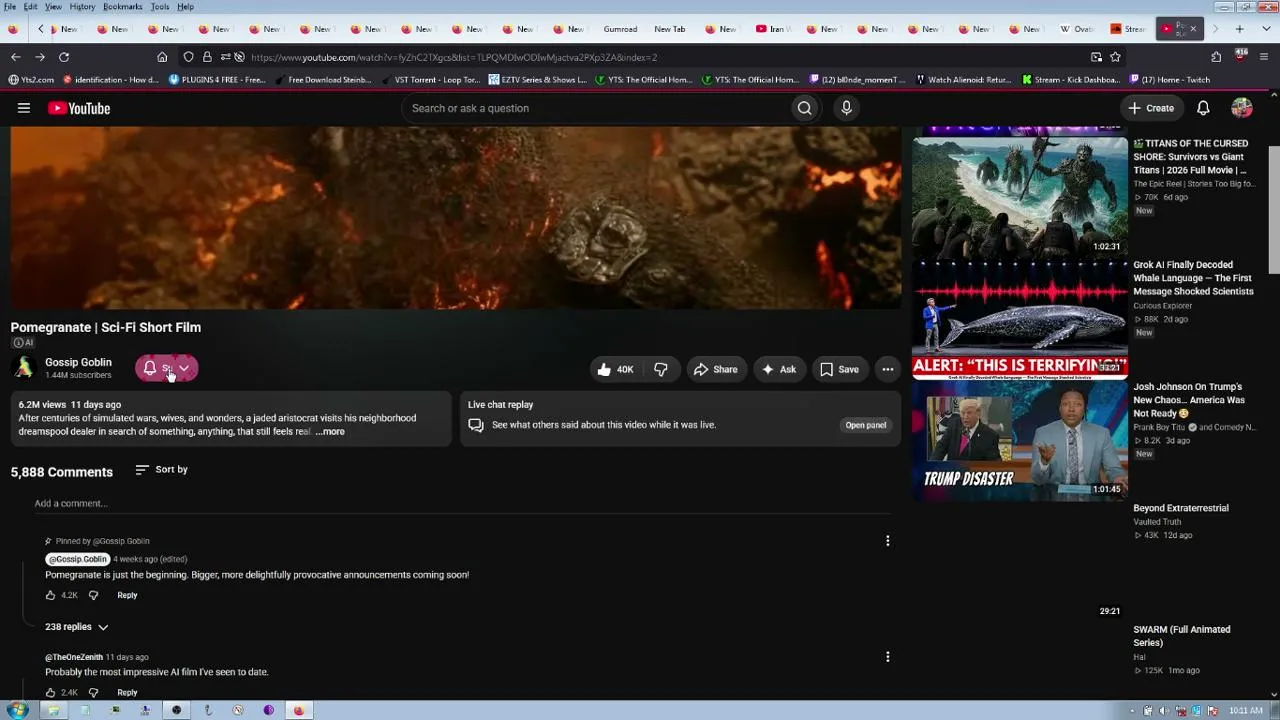The width and height of the screenshot is (1280, 720).
Task: Click the Create button
Action: pos(1151,108)
